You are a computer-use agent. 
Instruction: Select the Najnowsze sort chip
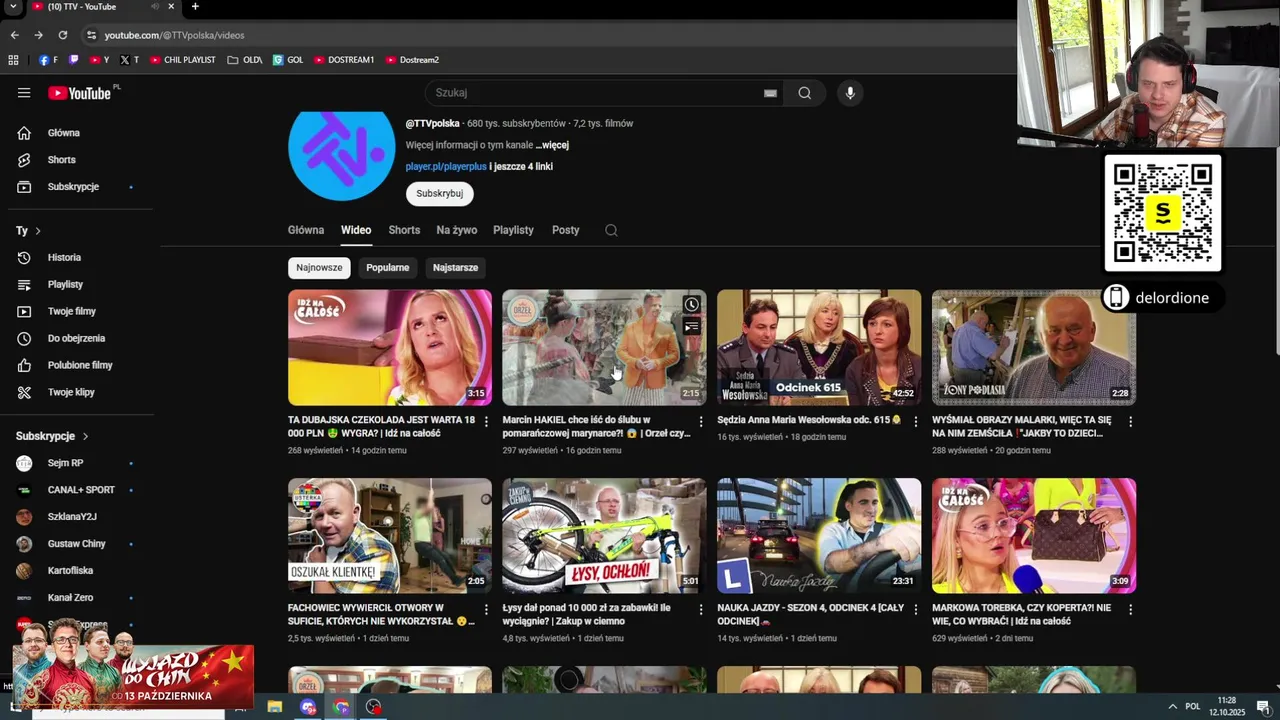coord(319,268)
